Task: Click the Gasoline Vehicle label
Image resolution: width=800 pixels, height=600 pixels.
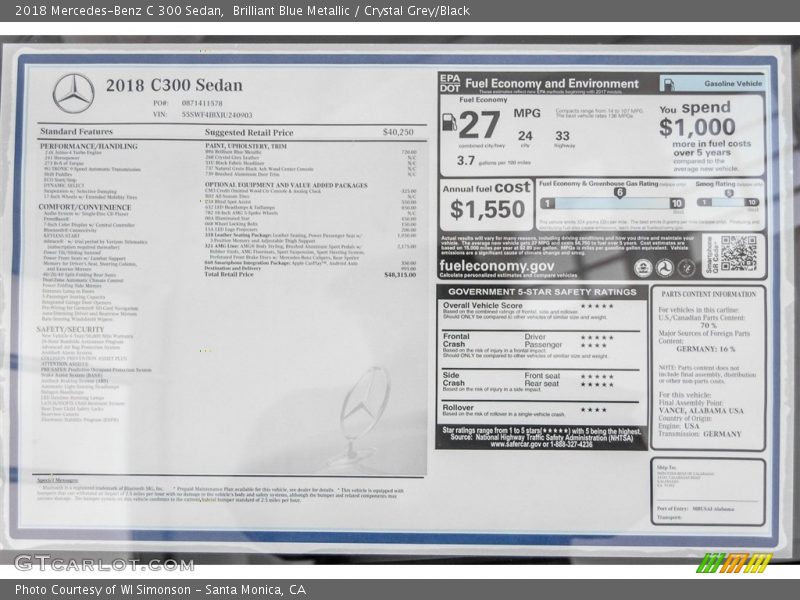Action: click(733, 84)
